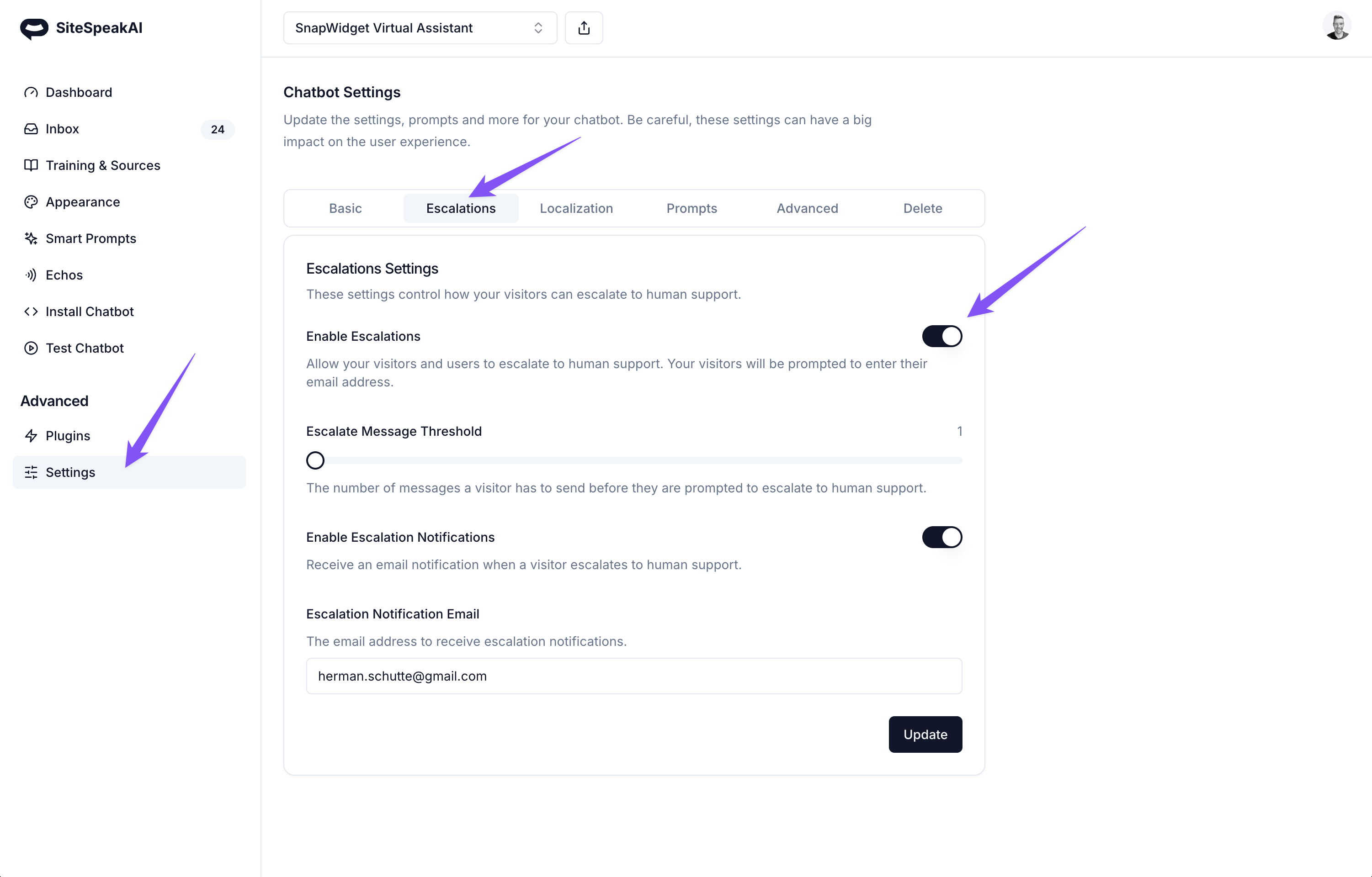Open Plugins via the lightning icon
The width and height of the screenshot is (1372, 877).
coord(31,436)
